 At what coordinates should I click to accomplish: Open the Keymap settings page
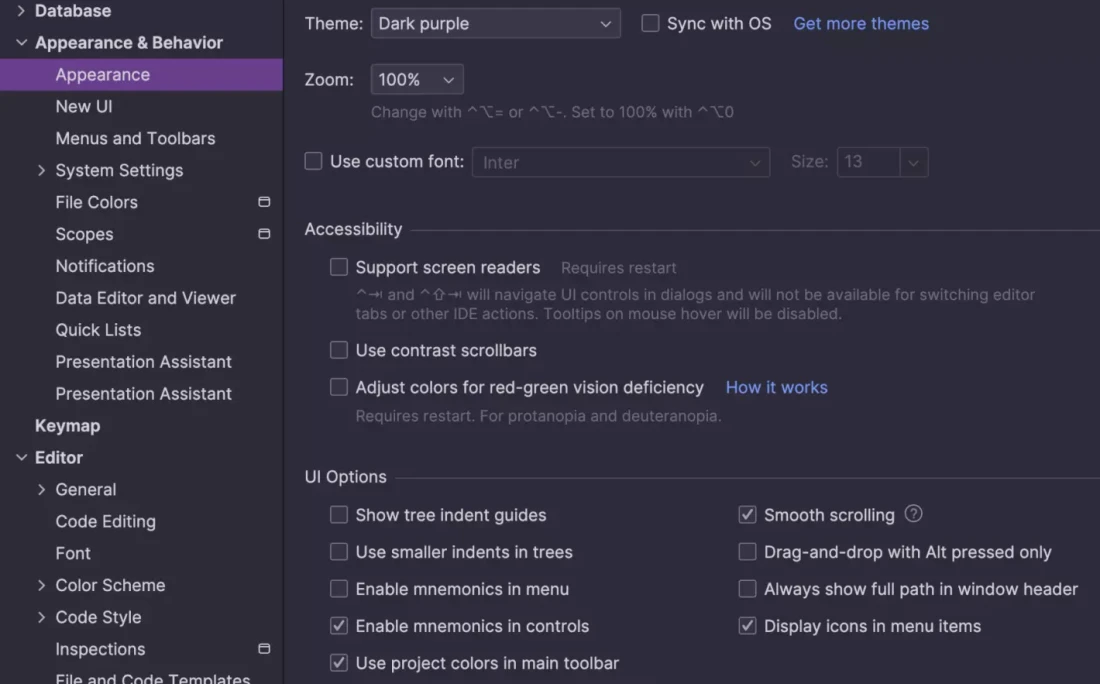[x=67, y=426]
